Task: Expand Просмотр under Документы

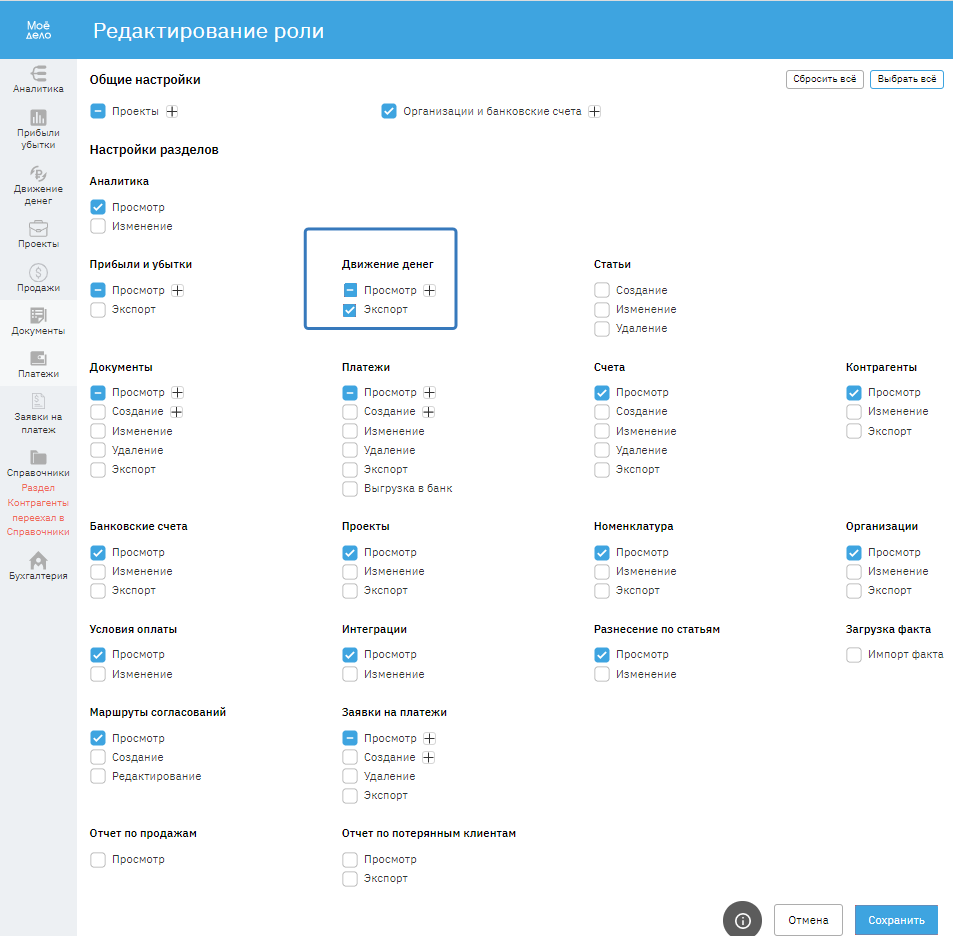Action: [x=177, y=393]
